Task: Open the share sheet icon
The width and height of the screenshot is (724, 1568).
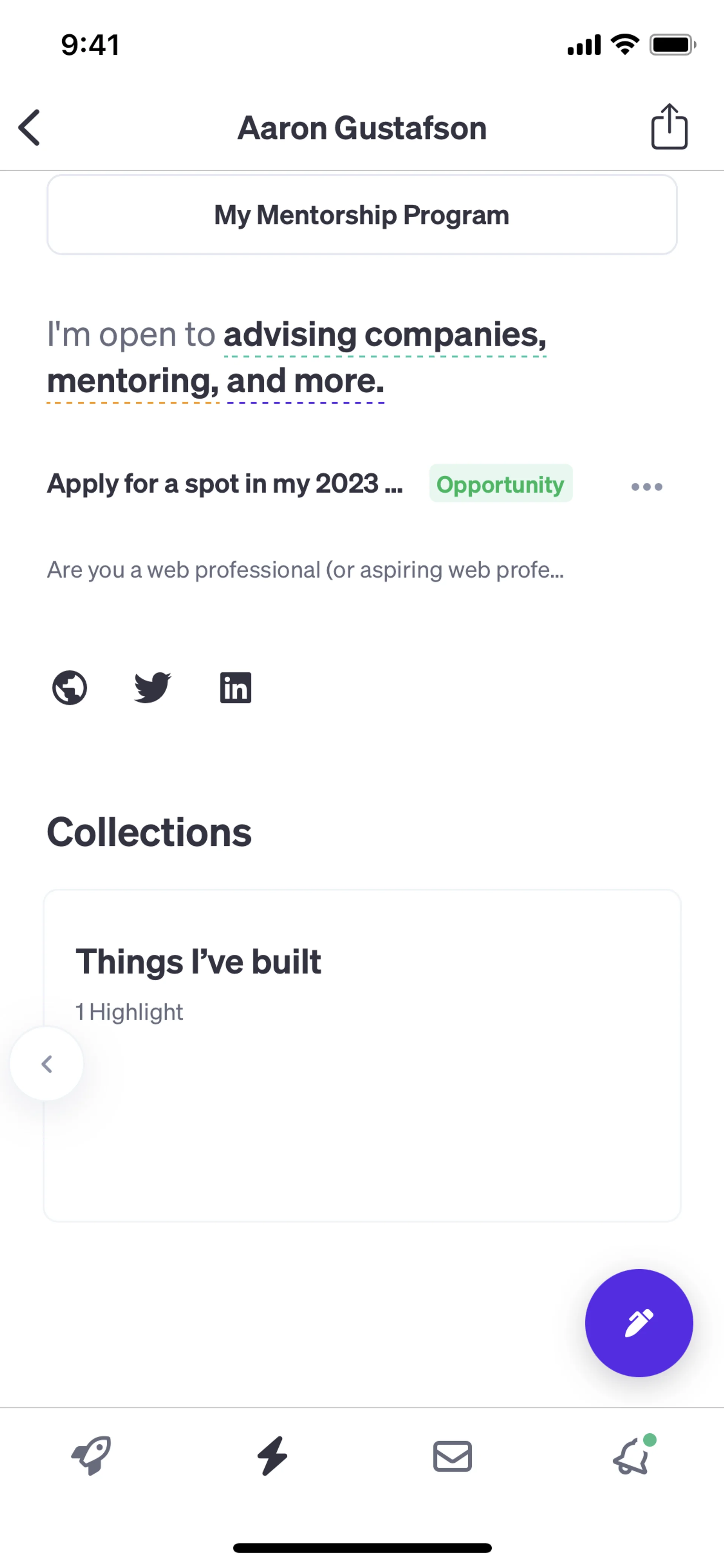Action: [669, 127]
